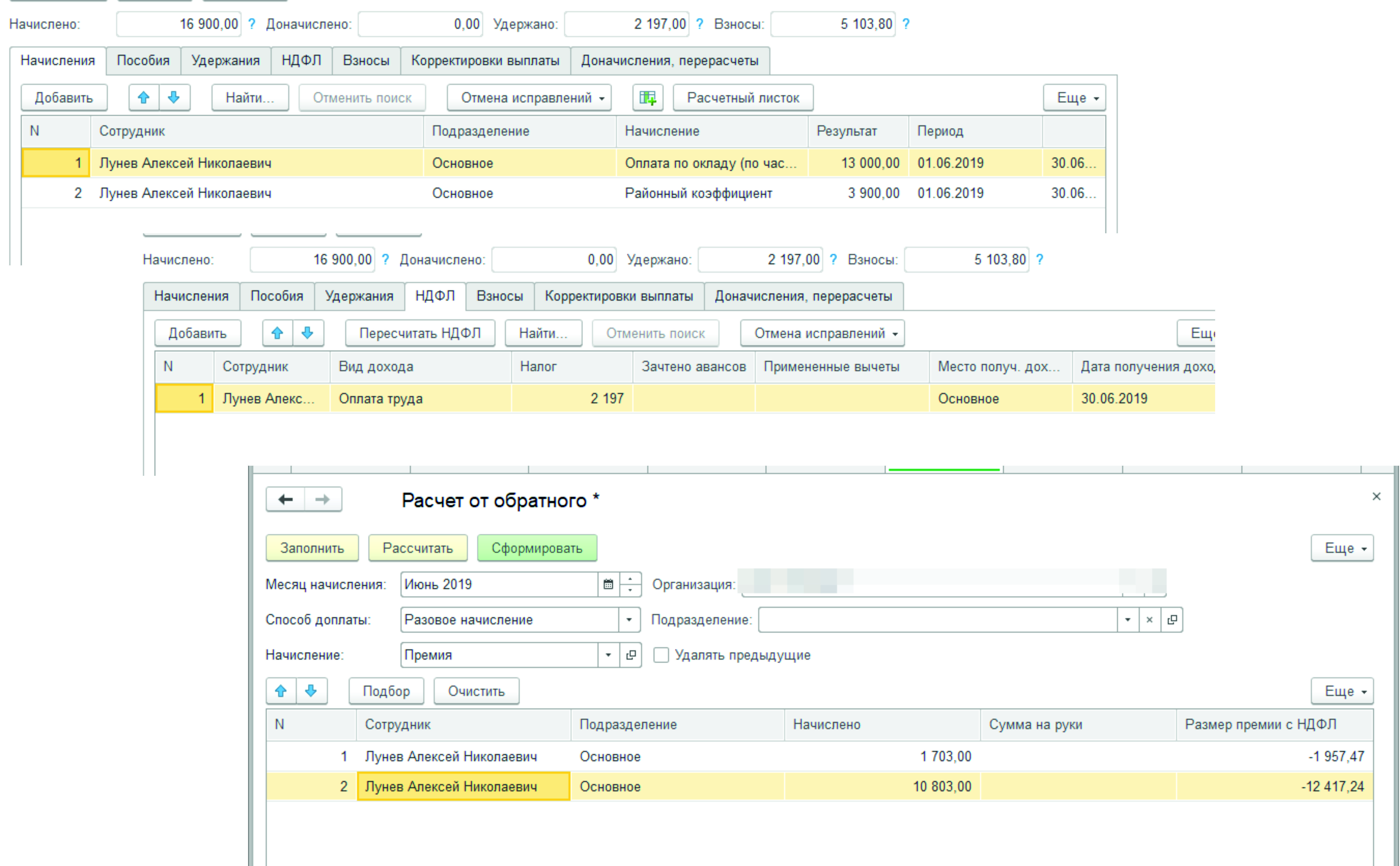Open Подразделение dropdown list

point(1128,620)
